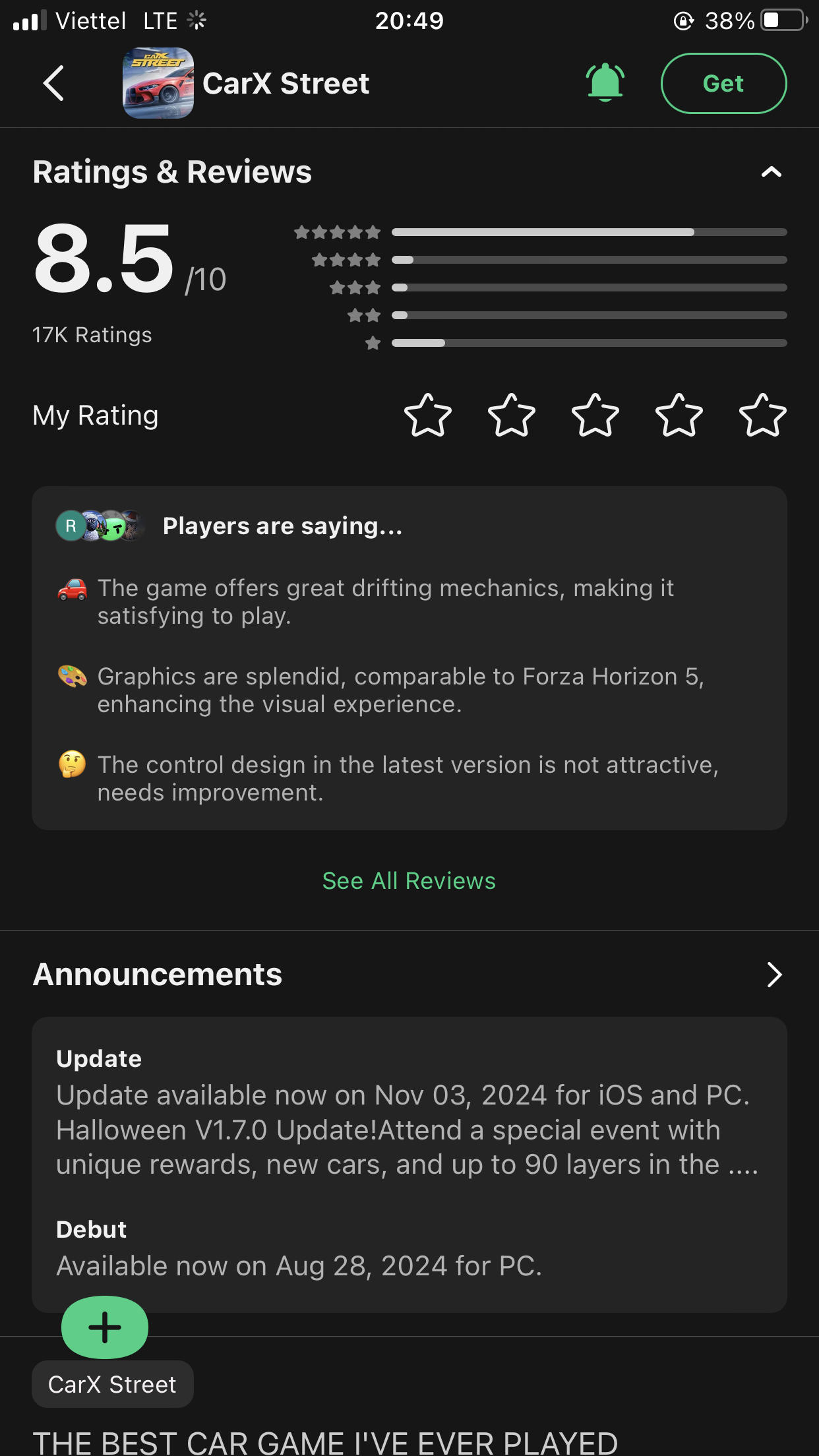Tap the battery icon in status bar
The width and height of the screenshot is (819, 1456).
(783, 20)
